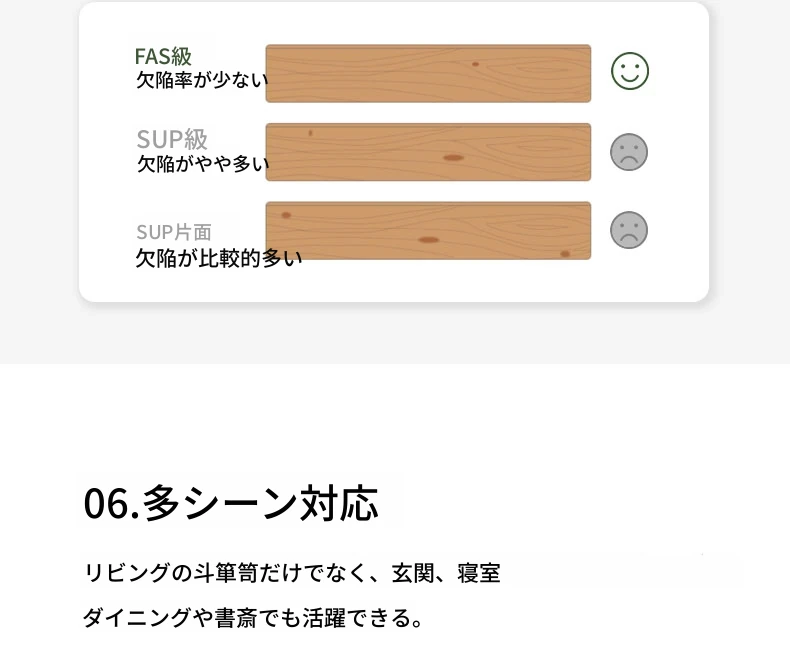The height and width of the screenshot is (646, 790).
Task: Click the line starting with ダイニングや書斎
Action: pos(252,618)
